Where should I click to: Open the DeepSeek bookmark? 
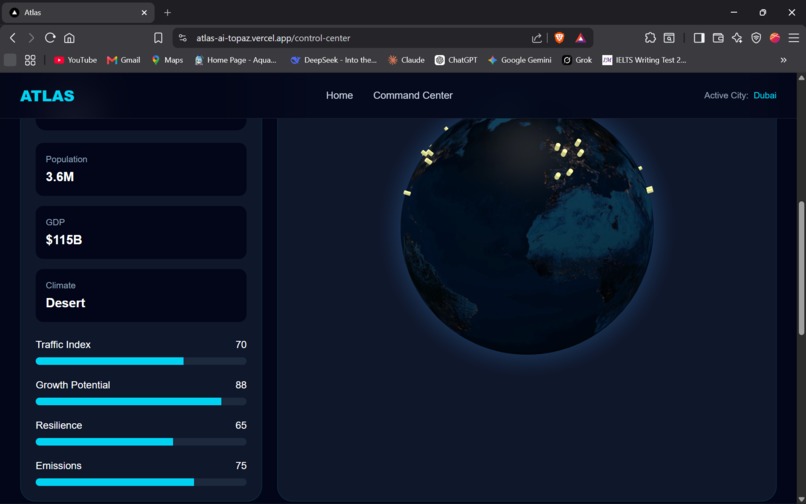pyautogui.click(x=333, y=60)
